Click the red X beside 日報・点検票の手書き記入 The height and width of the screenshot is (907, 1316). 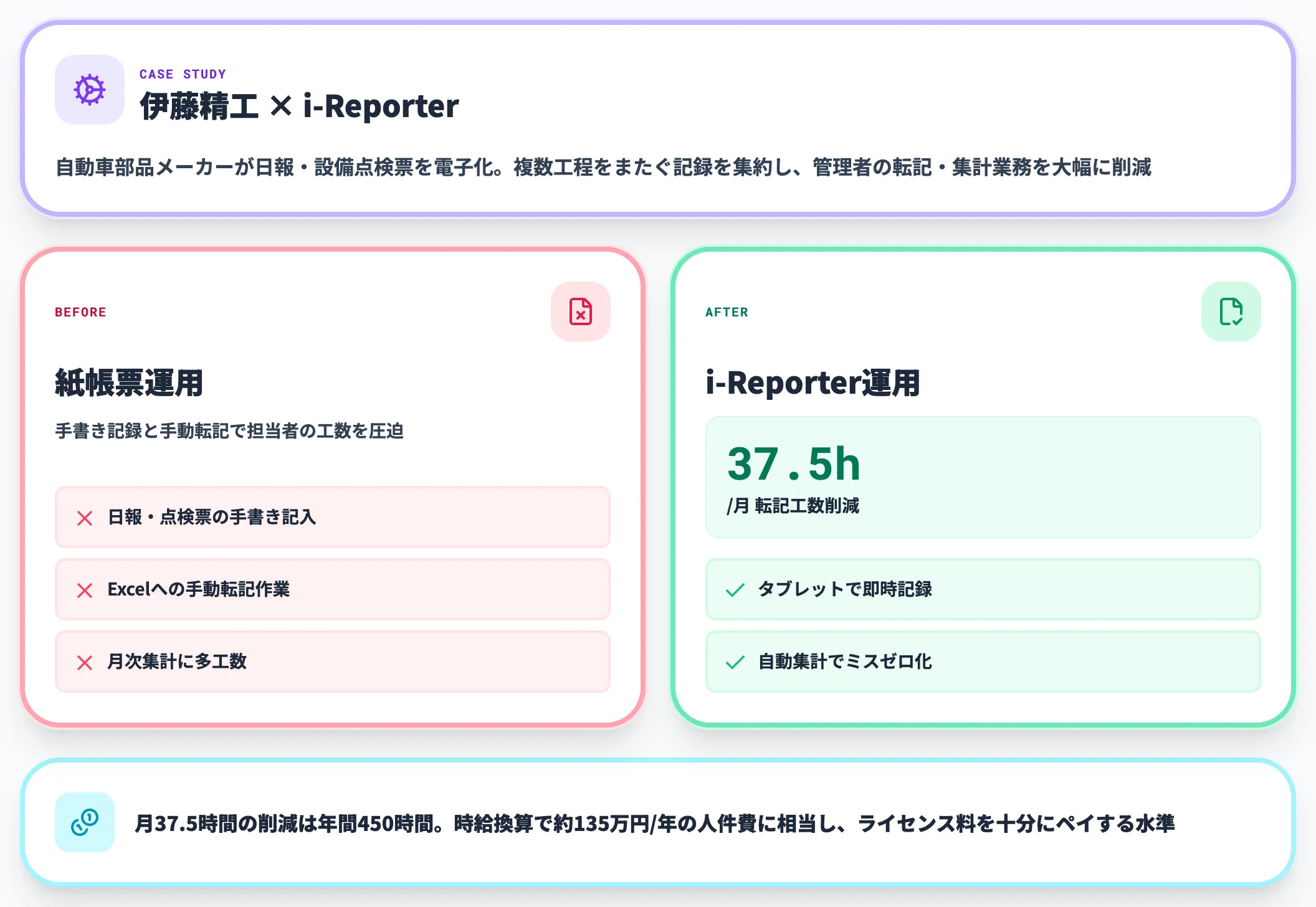pyautogui.click(x=85, y=518)
